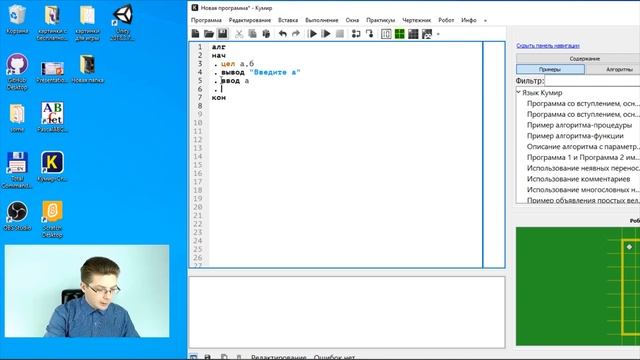Select Описание алгоритма с параметр... item
640x360 pixels.
[x=583, y=147]
